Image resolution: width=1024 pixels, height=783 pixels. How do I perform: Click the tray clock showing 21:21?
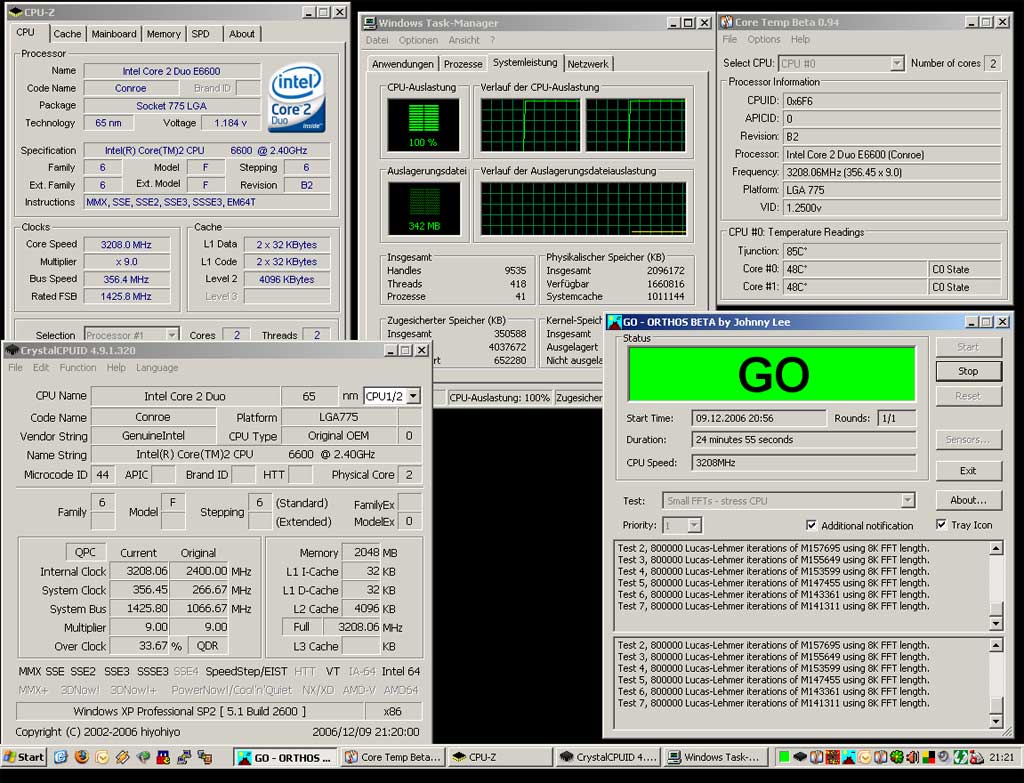point(1001,758)
